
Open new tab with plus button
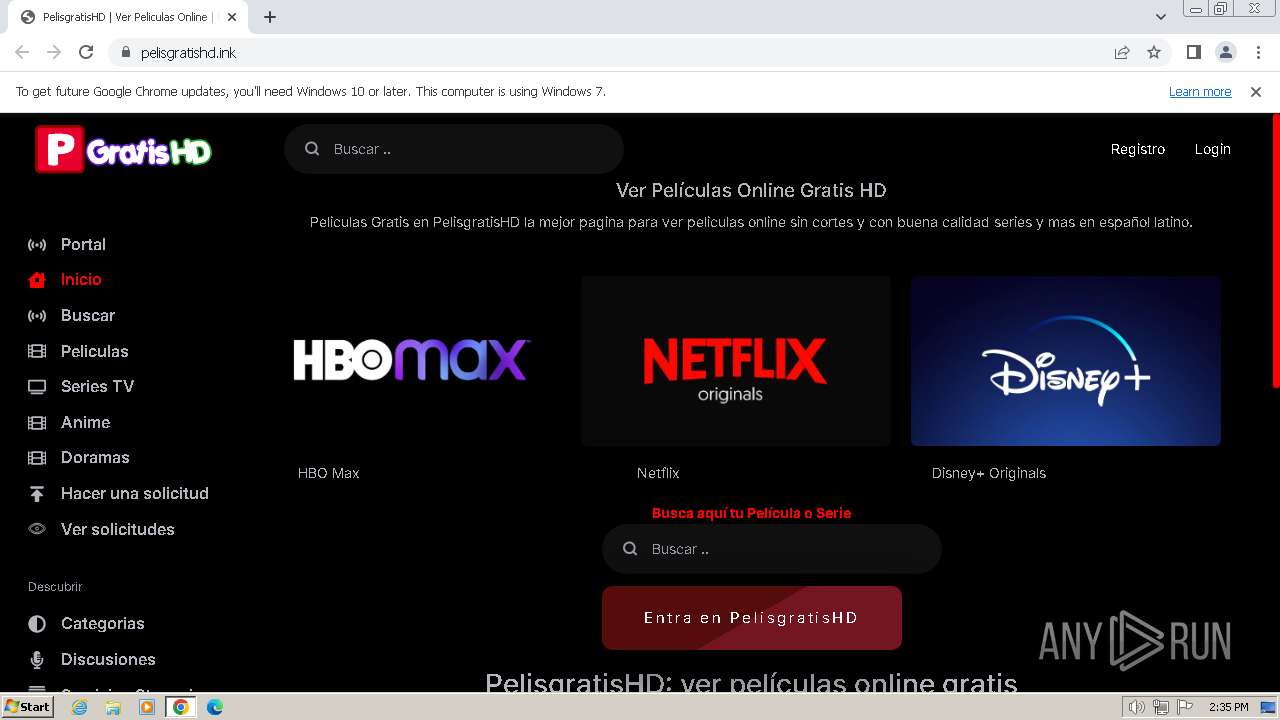point(270,17)
